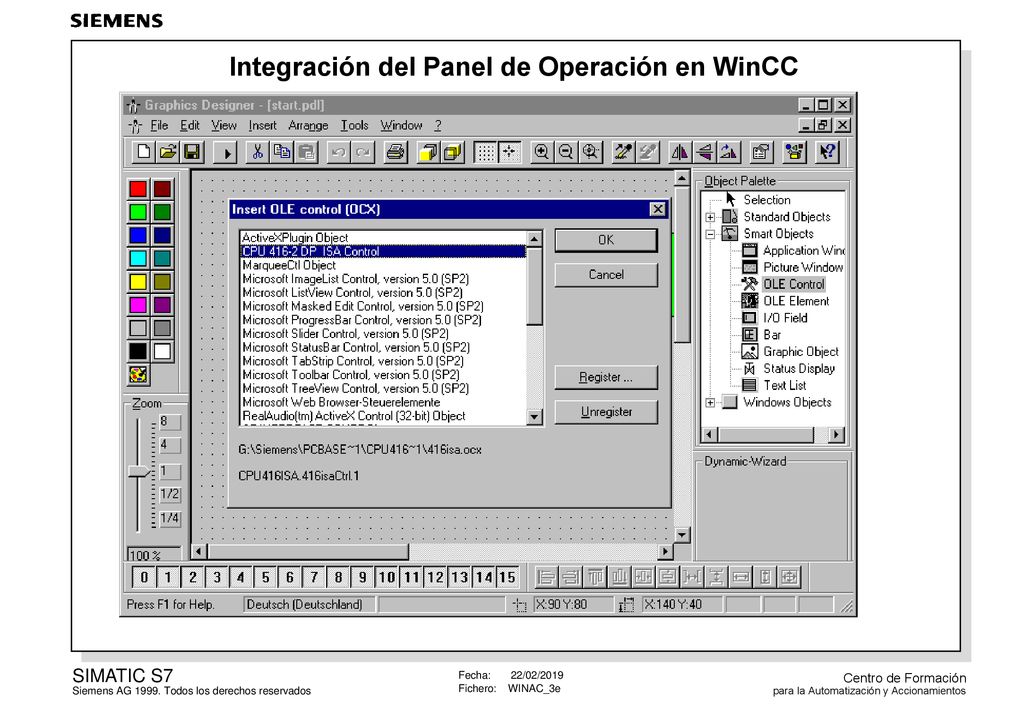Switch to layer 15 button

coord(507,577)
